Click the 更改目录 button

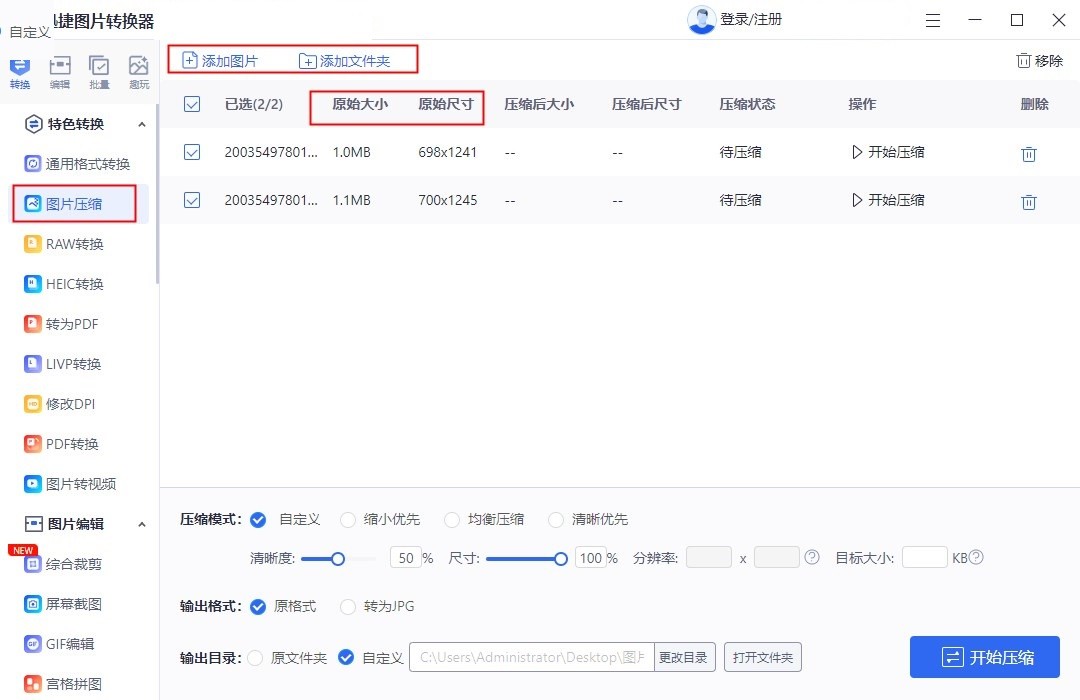(x=684, y=657)
